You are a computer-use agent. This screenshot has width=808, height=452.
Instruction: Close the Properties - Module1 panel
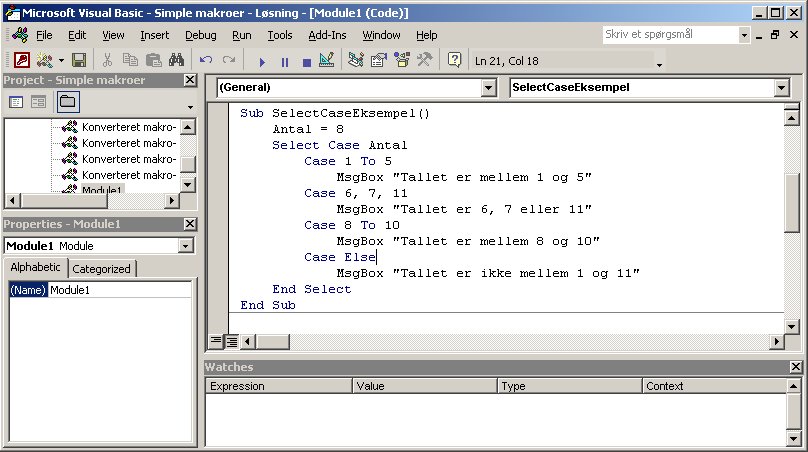tap(190, 224)
